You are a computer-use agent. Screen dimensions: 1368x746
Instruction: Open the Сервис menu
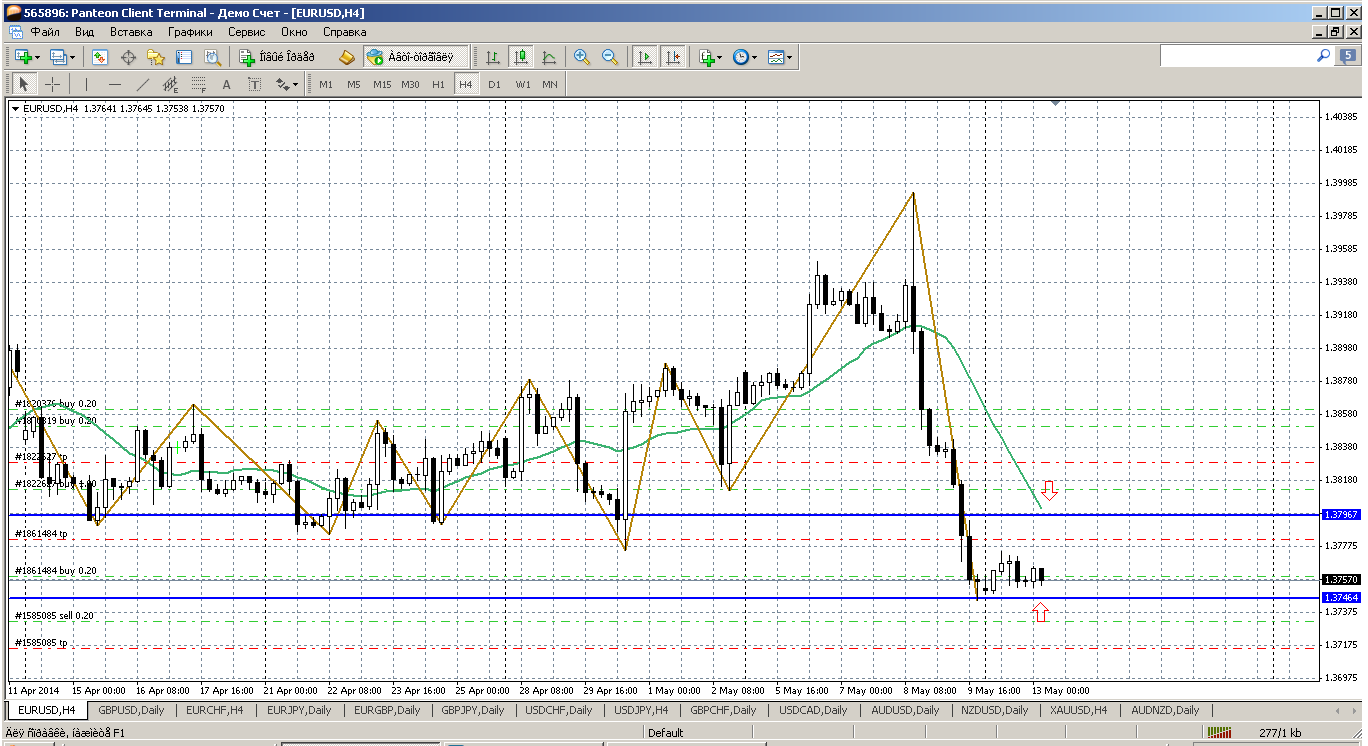(247, 32)
